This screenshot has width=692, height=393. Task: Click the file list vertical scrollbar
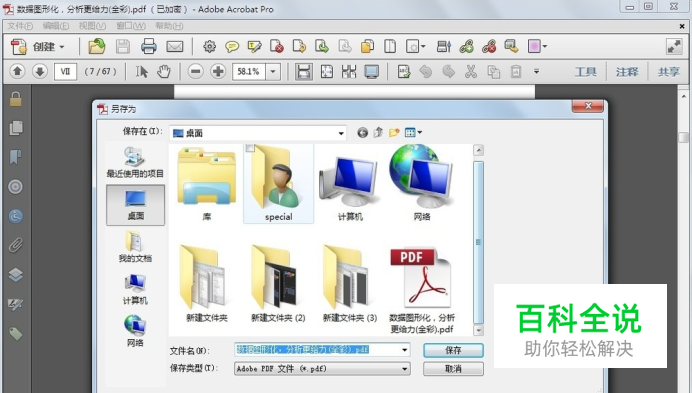point(478,241)
